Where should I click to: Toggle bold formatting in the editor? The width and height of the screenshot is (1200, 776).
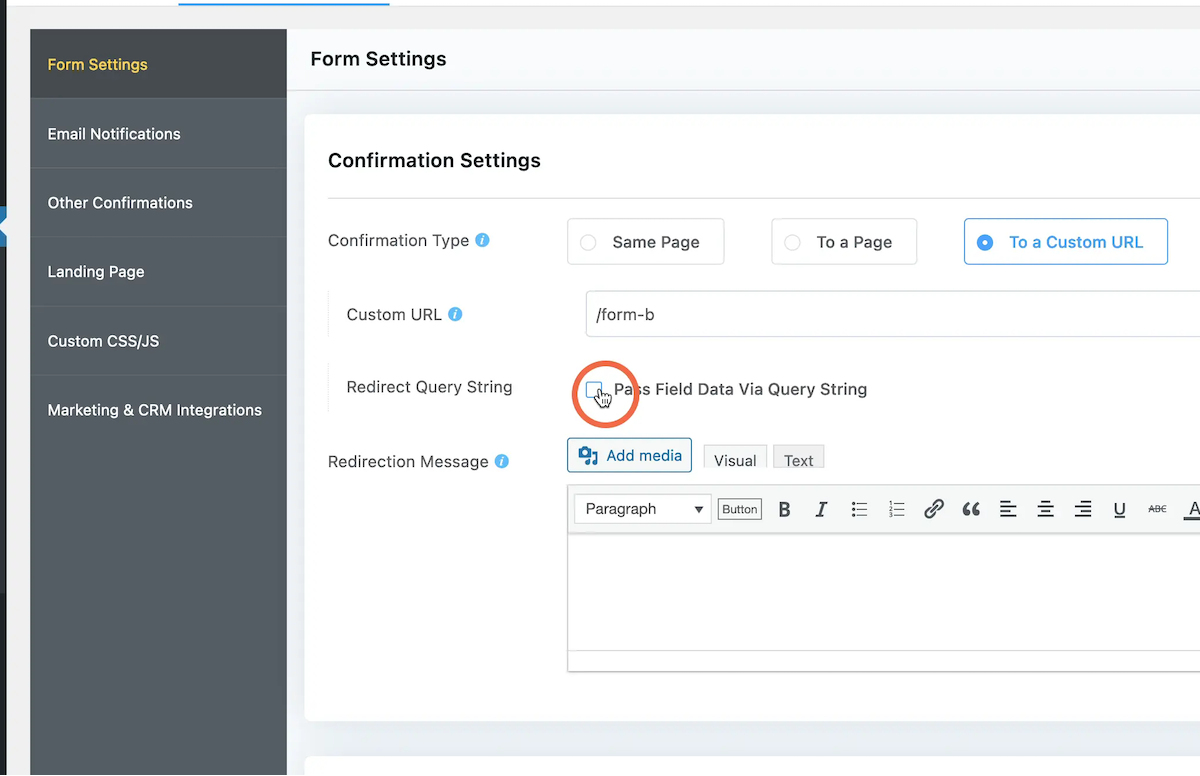click(x=784, y=509)
